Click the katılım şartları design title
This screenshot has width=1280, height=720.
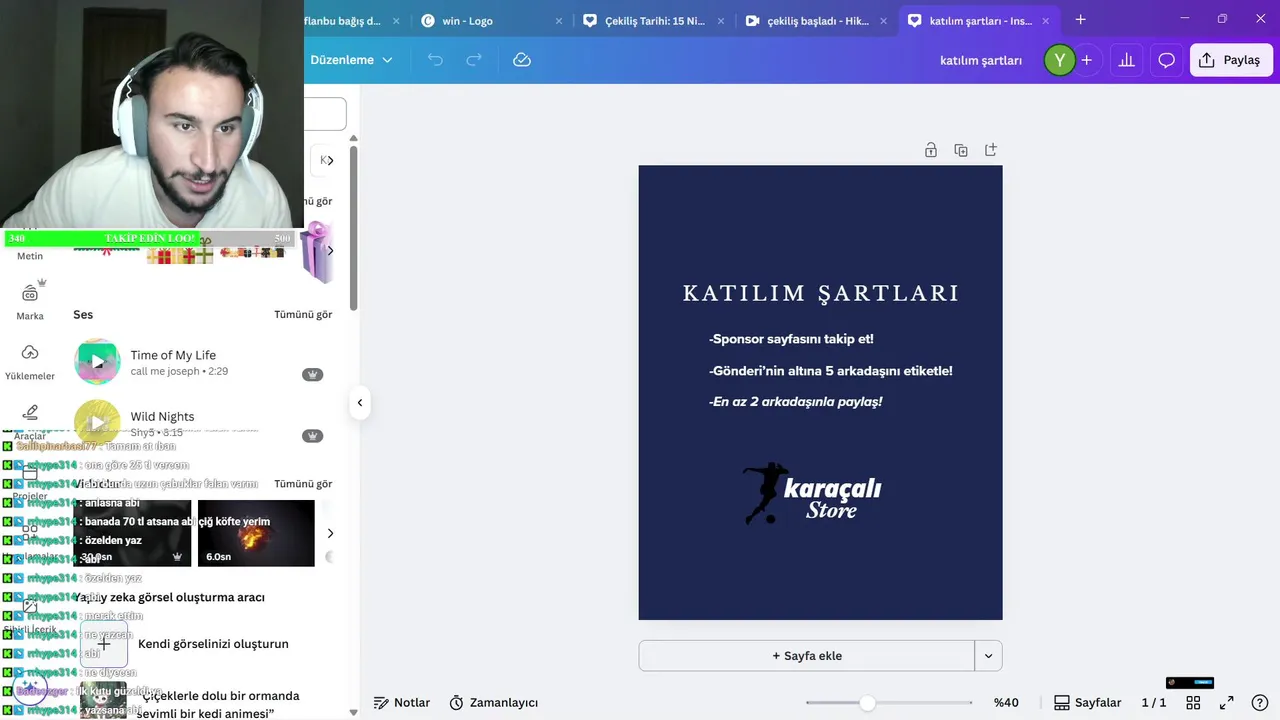pos(981,60)
